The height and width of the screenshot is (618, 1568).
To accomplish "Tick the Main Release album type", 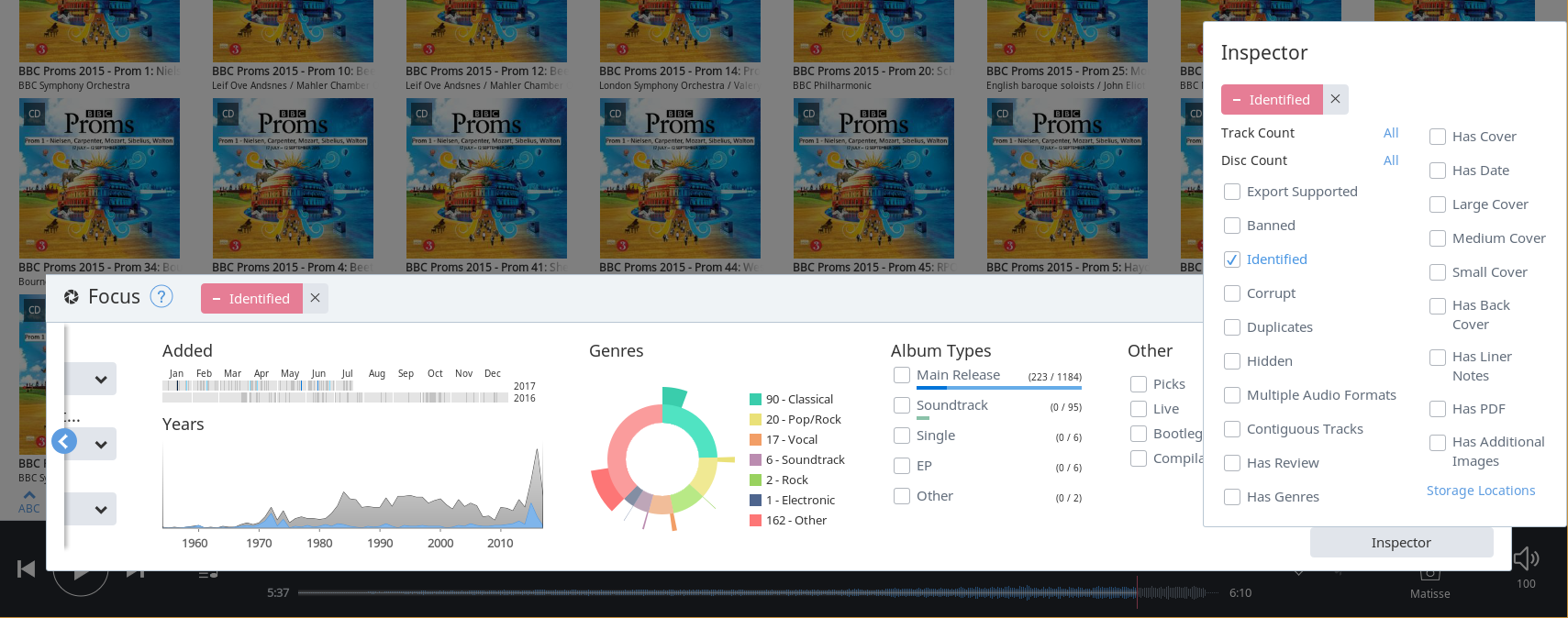I will click(902, 375).
